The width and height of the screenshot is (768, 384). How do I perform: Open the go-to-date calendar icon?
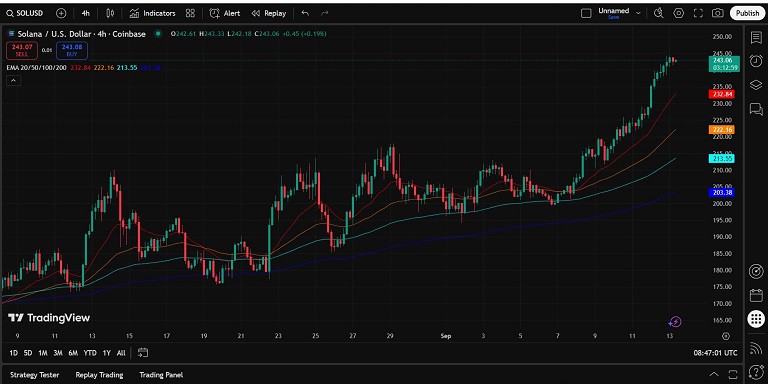143,352
